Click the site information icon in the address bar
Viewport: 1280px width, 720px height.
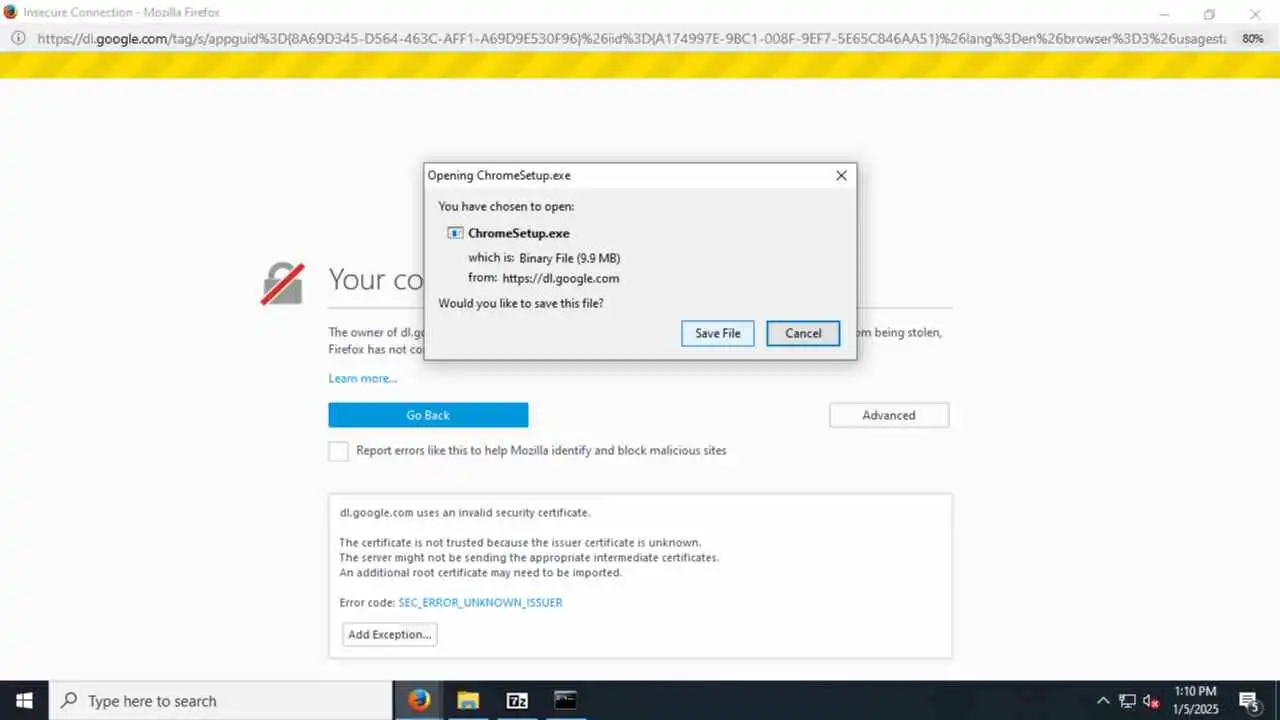tap(18, 38)
